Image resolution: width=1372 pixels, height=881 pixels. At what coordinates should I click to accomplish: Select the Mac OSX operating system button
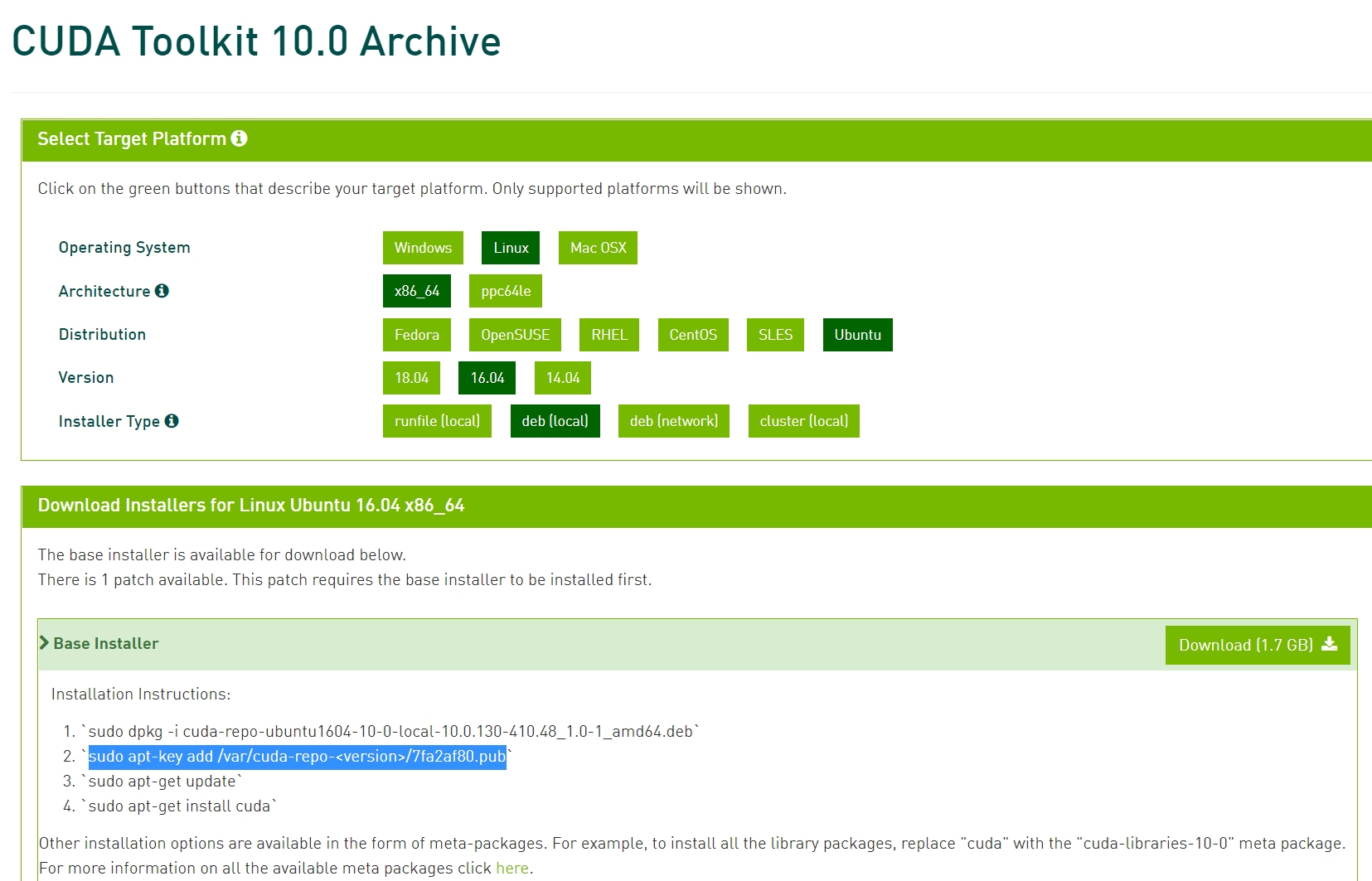[598, 248]
